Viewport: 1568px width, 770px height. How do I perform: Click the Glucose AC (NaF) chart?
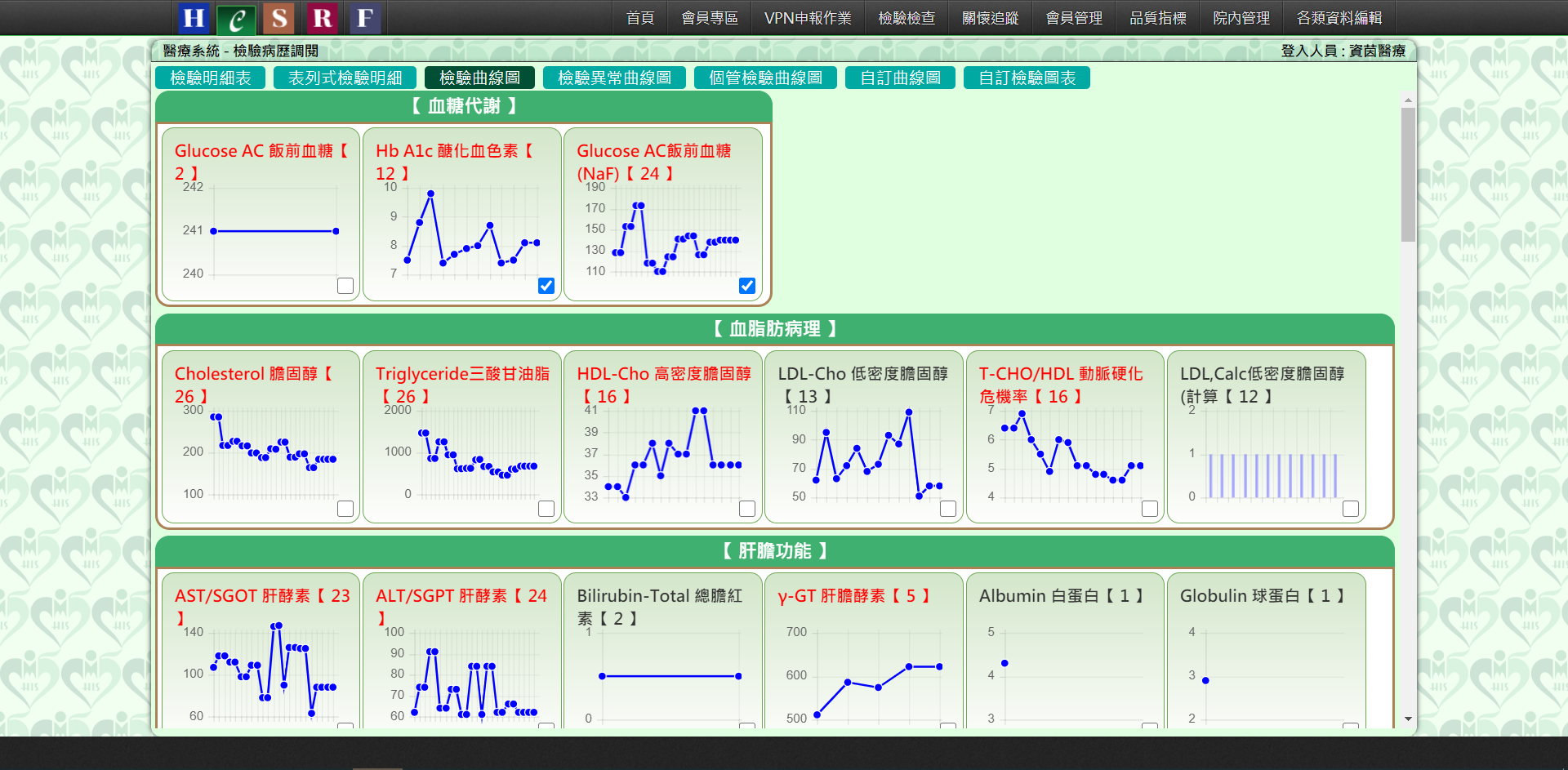[x=662, y=232]
